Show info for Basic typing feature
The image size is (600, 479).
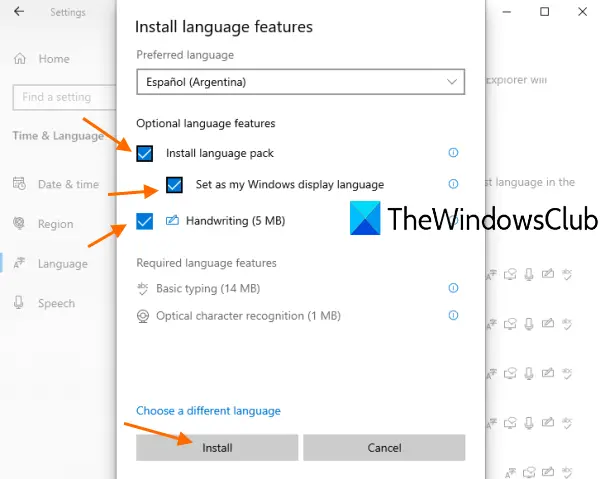point(453,288)
